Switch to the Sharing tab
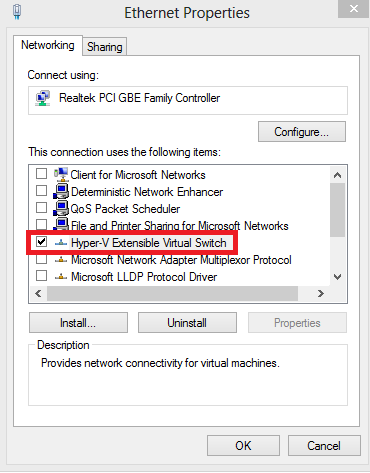370x473 pixels. (105, 47)
